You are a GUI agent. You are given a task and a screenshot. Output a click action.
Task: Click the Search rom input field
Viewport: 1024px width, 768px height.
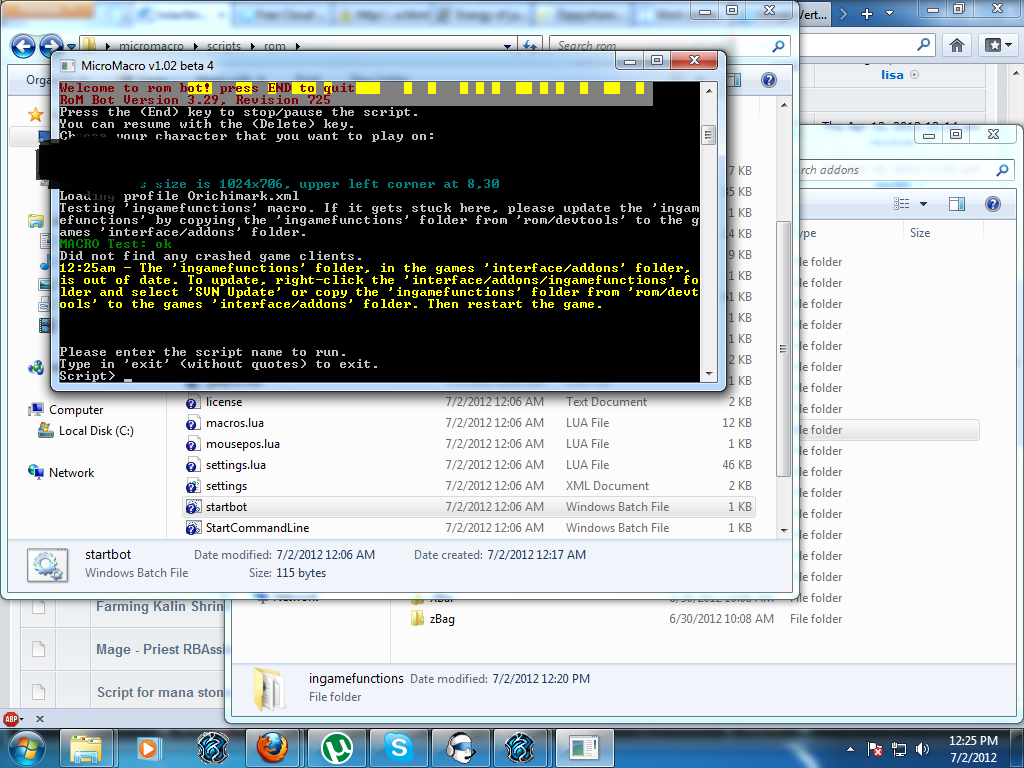[x=660, y=46]
